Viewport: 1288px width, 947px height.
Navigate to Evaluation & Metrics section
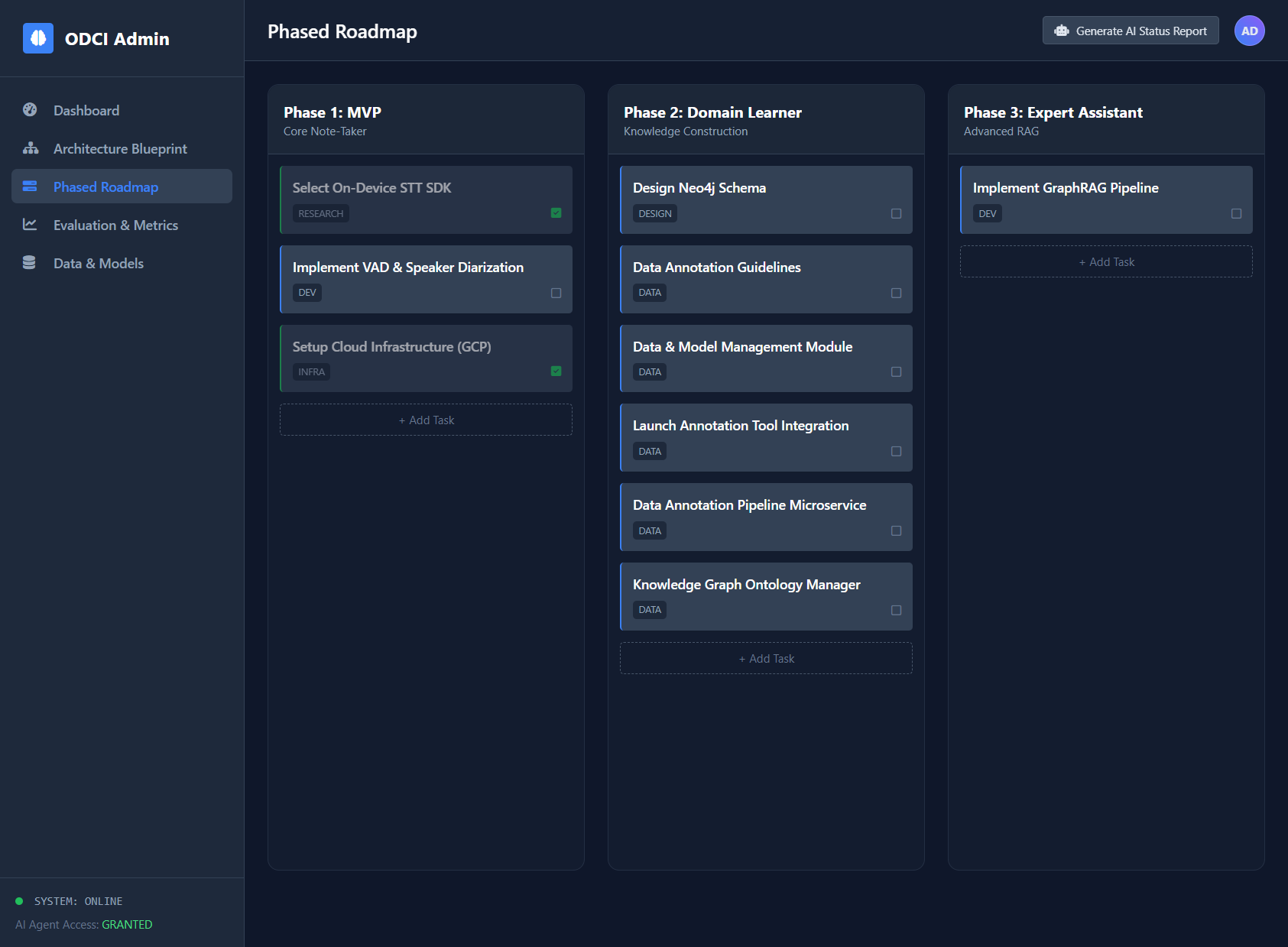(x=115, y=225)
